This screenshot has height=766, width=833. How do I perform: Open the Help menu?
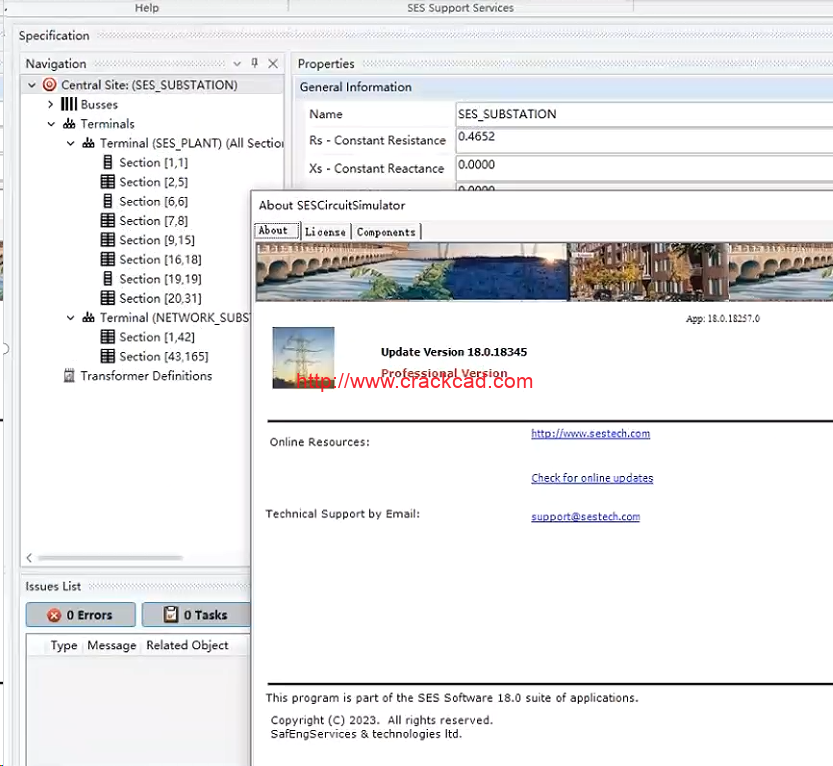point(147,7)
